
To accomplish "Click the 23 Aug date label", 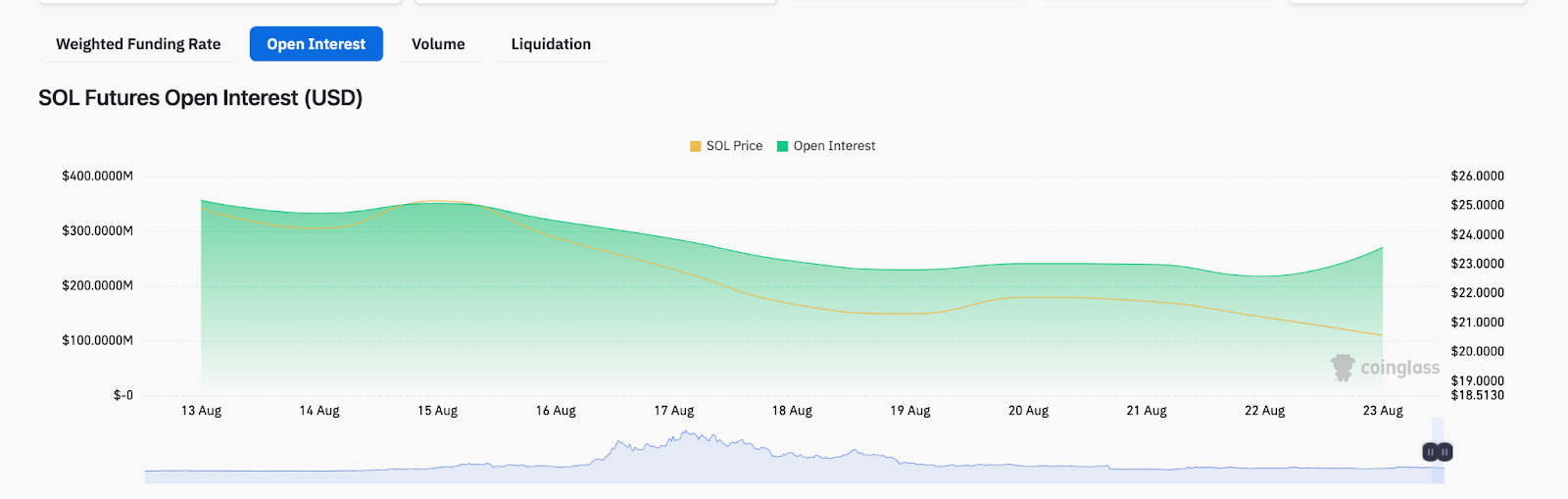I will click(1383, 411).
